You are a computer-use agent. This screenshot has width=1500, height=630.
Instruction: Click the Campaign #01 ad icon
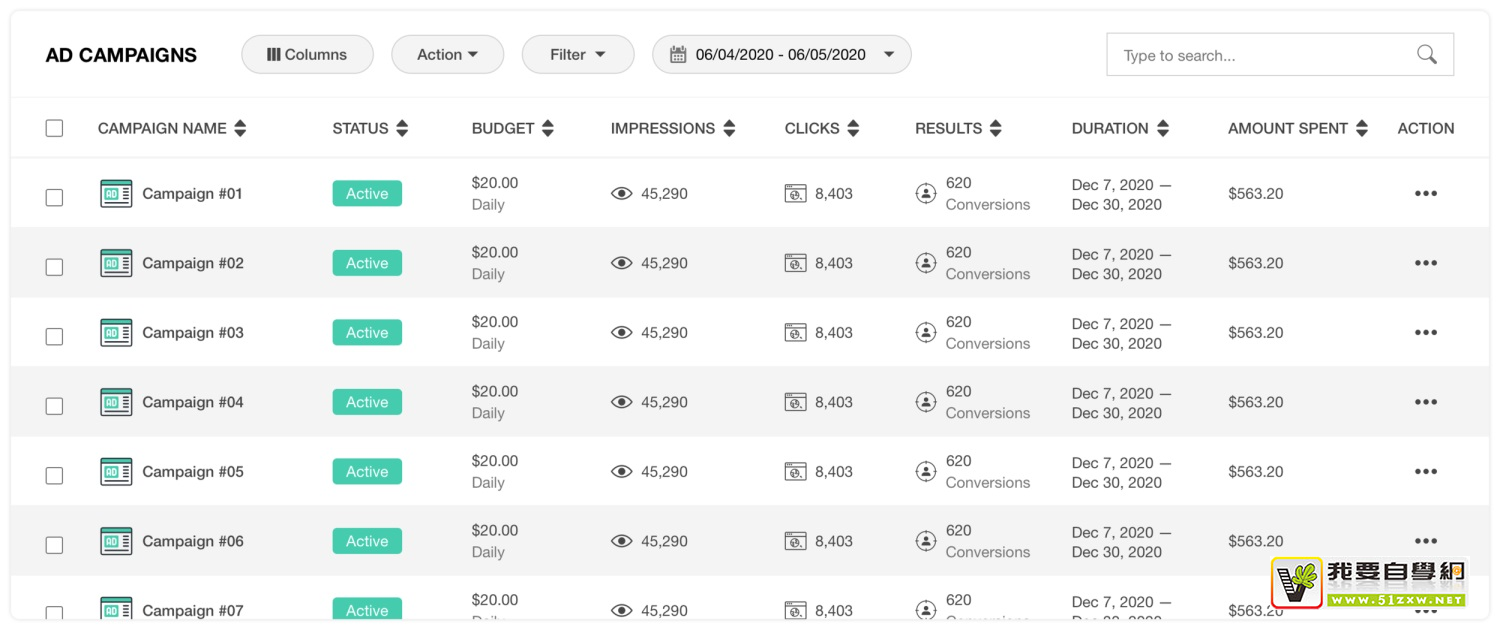[x=116, y=194]
